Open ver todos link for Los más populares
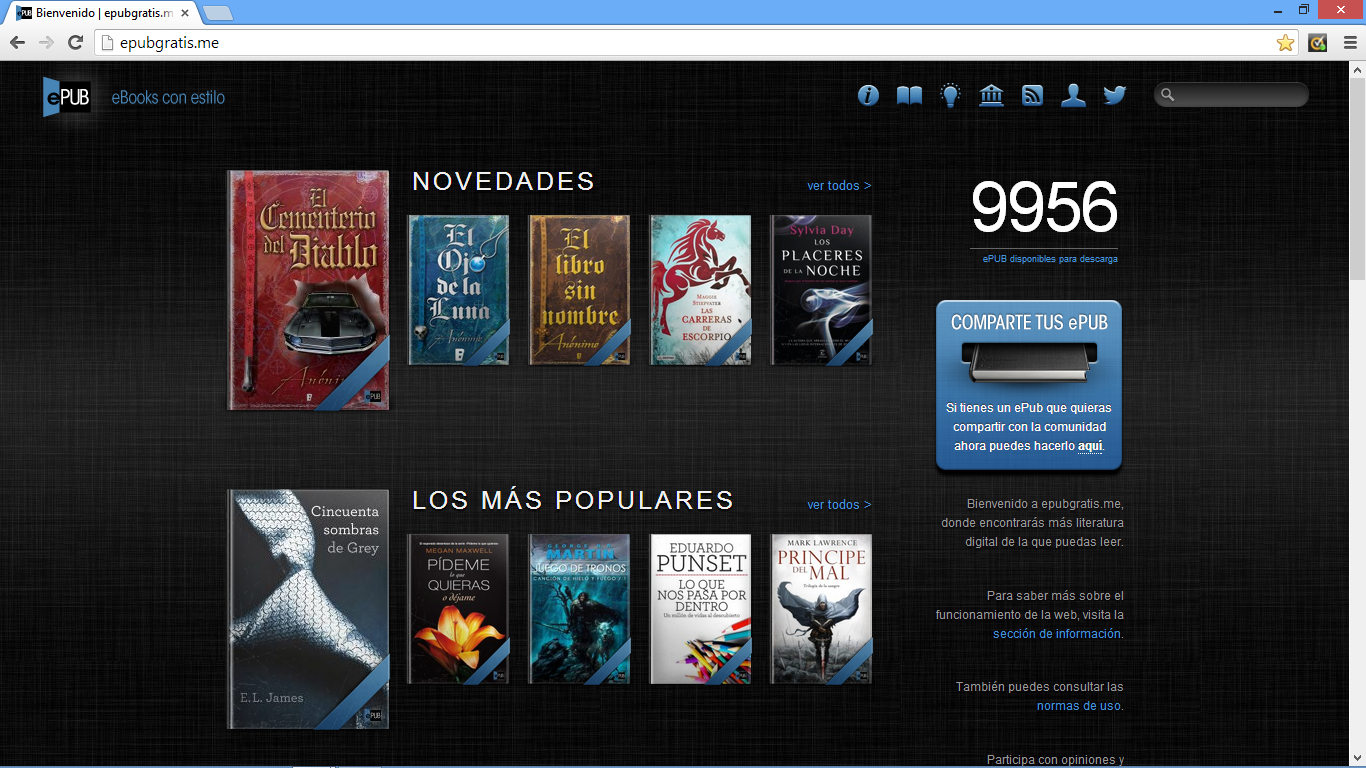 click(x=839, y=505)
